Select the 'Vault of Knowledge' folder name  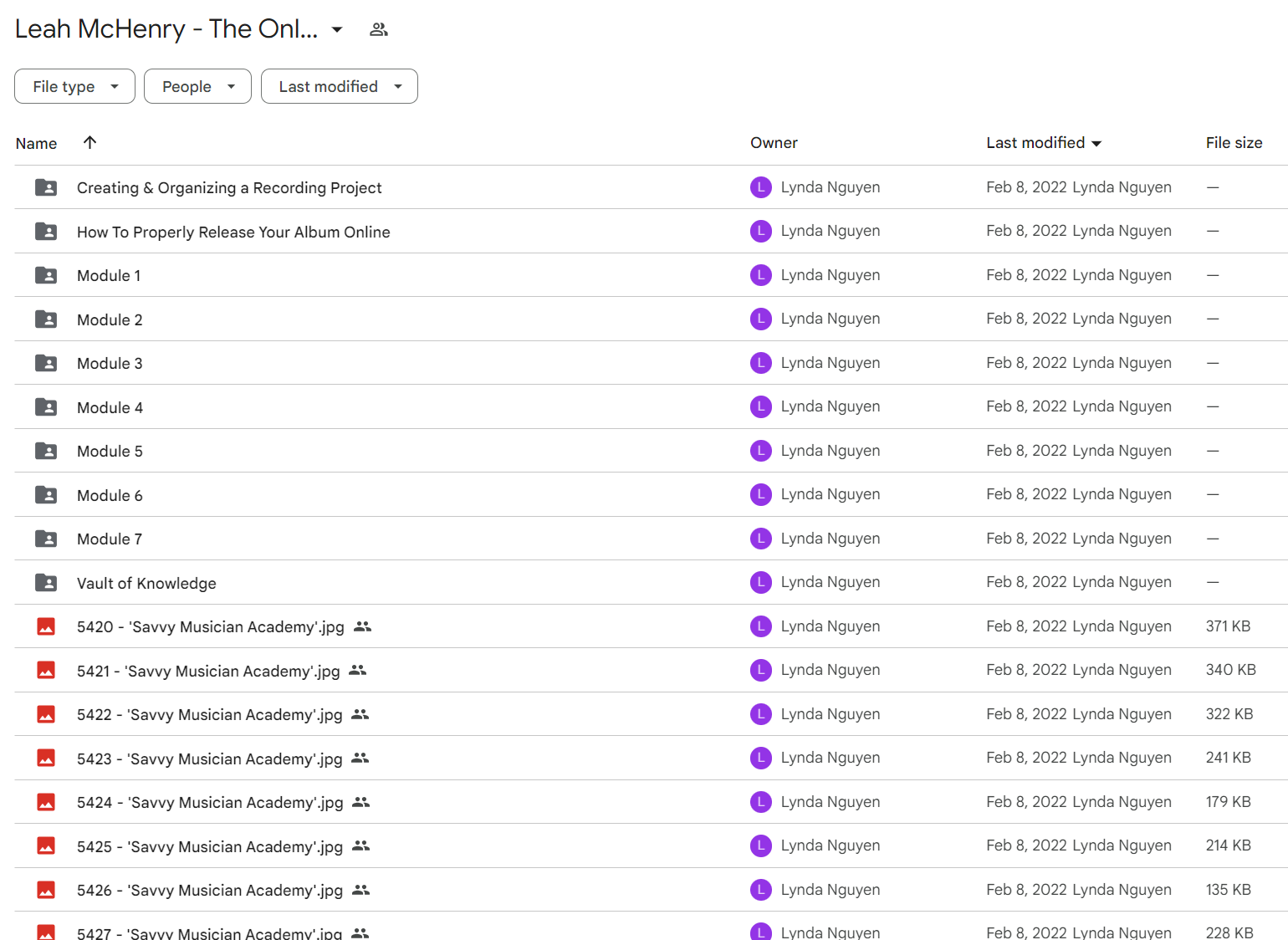(x=146, y=583)
